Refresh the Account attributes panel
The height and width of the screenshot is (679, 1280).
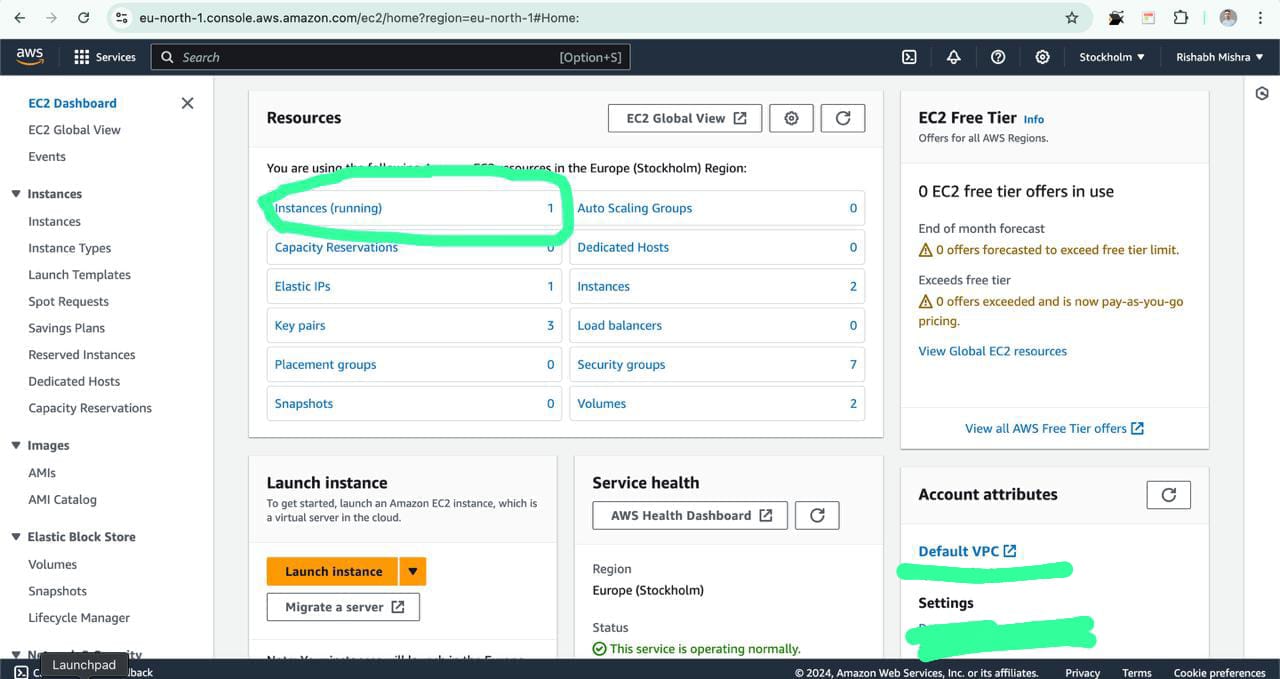click(1168, 494)
